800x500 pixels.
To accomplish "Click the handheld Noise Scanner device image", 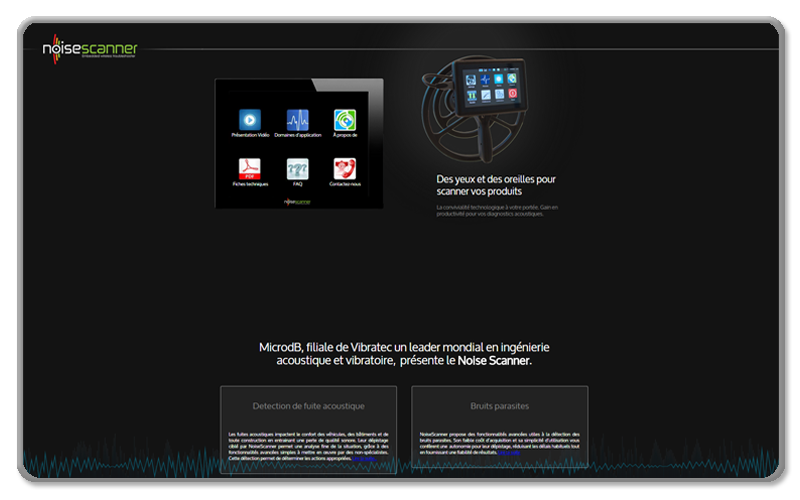I will [x=475, y=109].
